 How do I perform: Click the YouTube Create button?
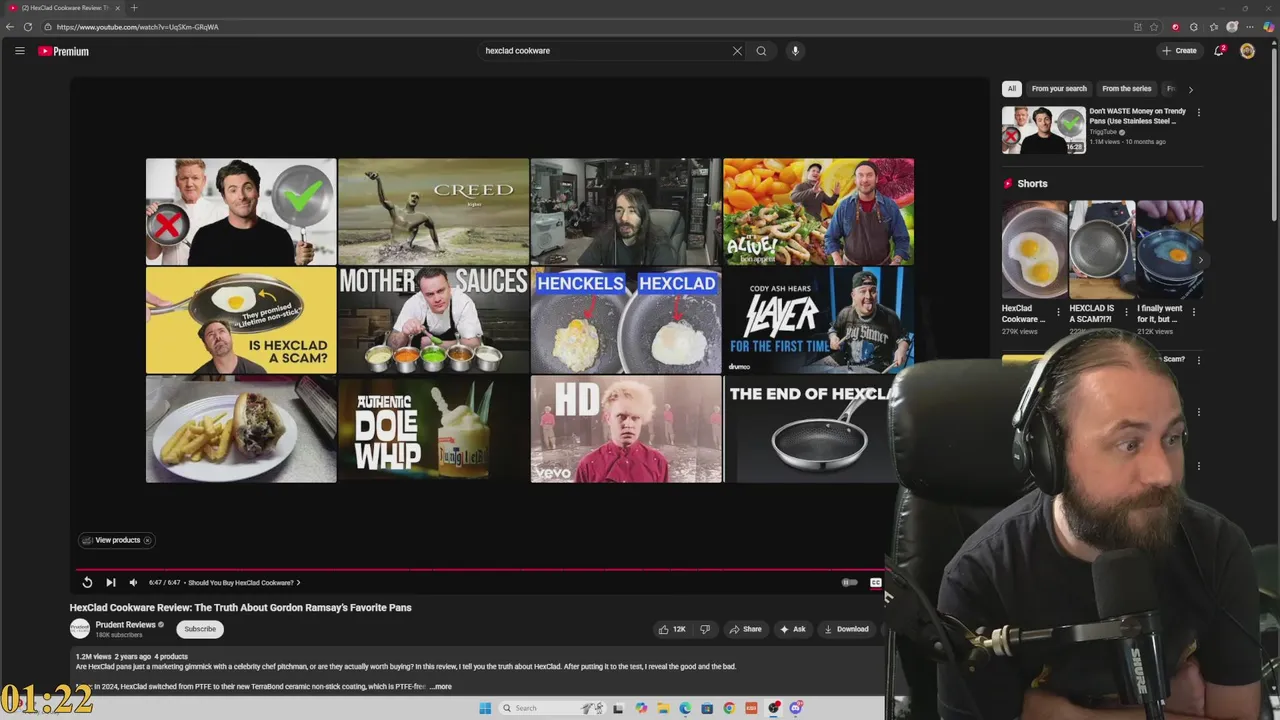point(1179,51)
